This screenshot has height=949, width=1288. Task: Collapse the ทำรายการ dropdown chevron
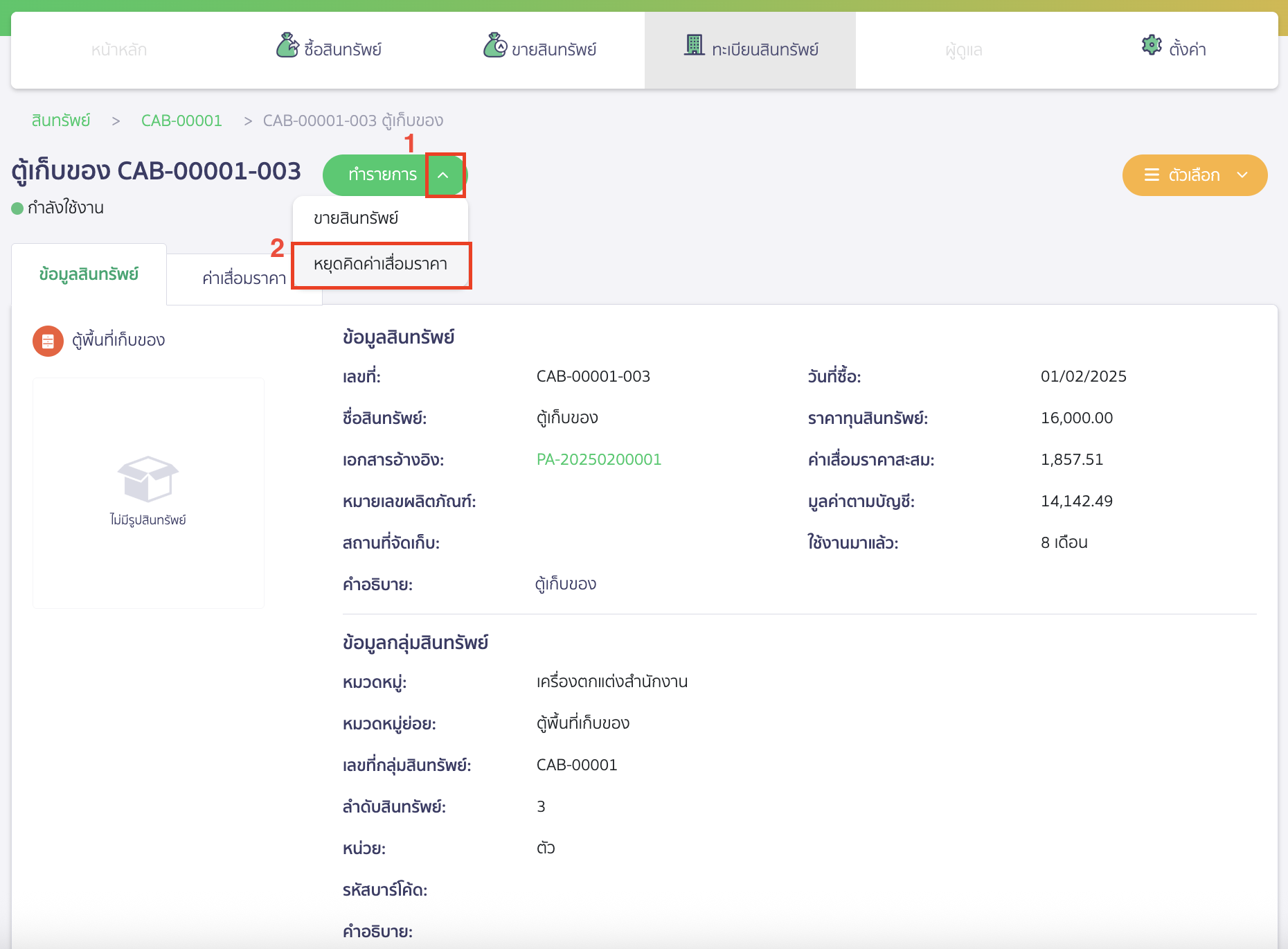coord(444,175)
